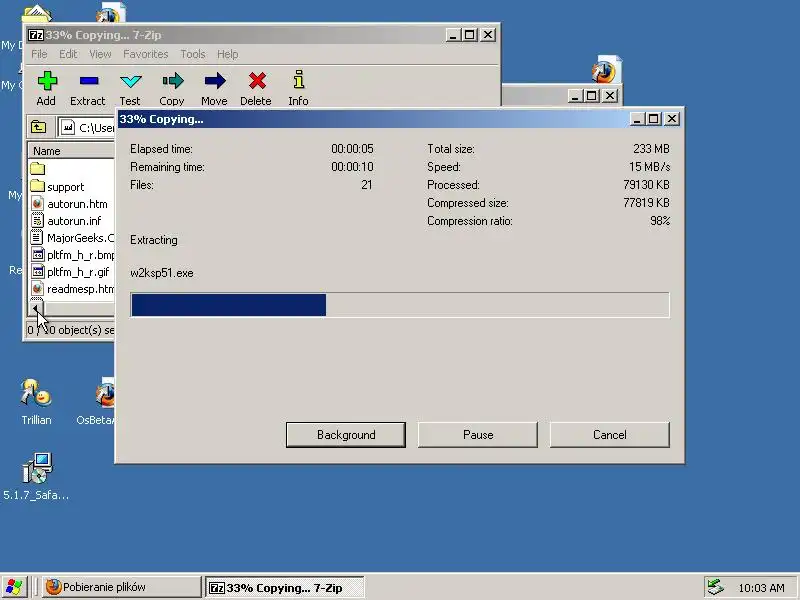Click the taskbar clock showing 10:03 AM
Viewport: 800px width, 600px height.
click(x=761, y=588)
